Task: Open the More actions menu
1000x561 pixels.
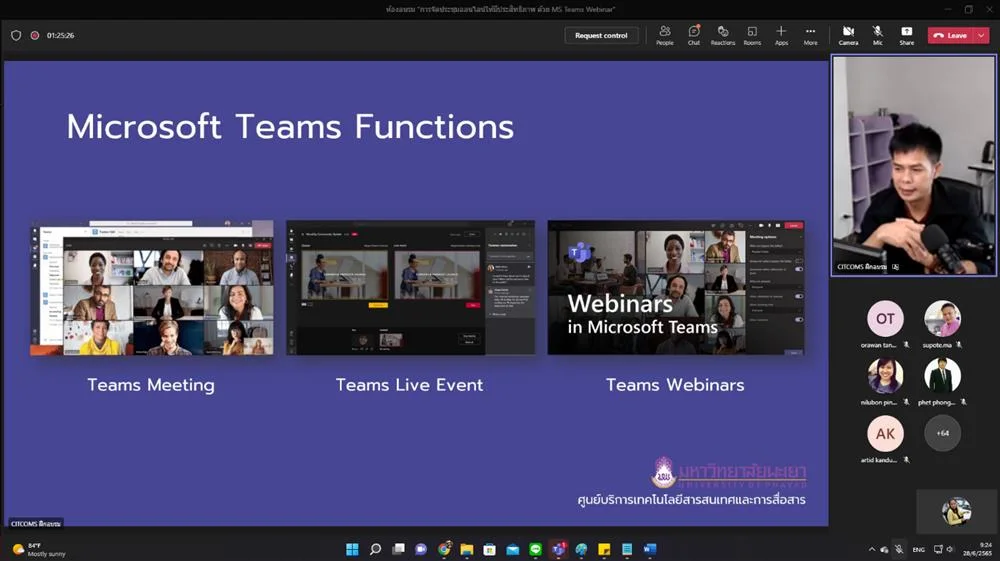Action: (x=810, y=35)
